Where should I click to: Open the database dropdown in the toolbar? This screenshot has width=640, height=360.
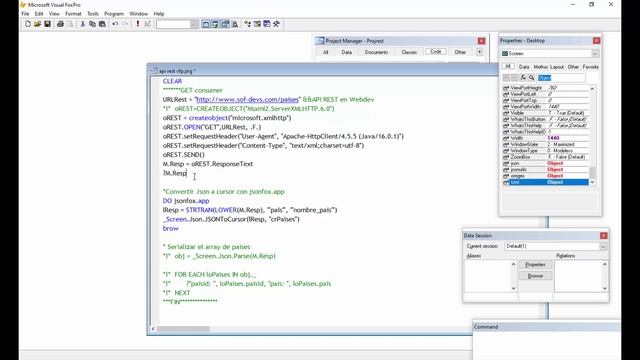(194, 24)
